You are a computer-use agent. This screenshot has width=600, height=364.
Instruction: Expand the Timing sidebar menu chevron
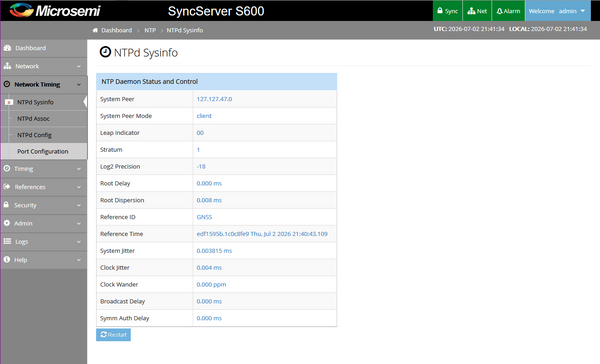(79, 169)
